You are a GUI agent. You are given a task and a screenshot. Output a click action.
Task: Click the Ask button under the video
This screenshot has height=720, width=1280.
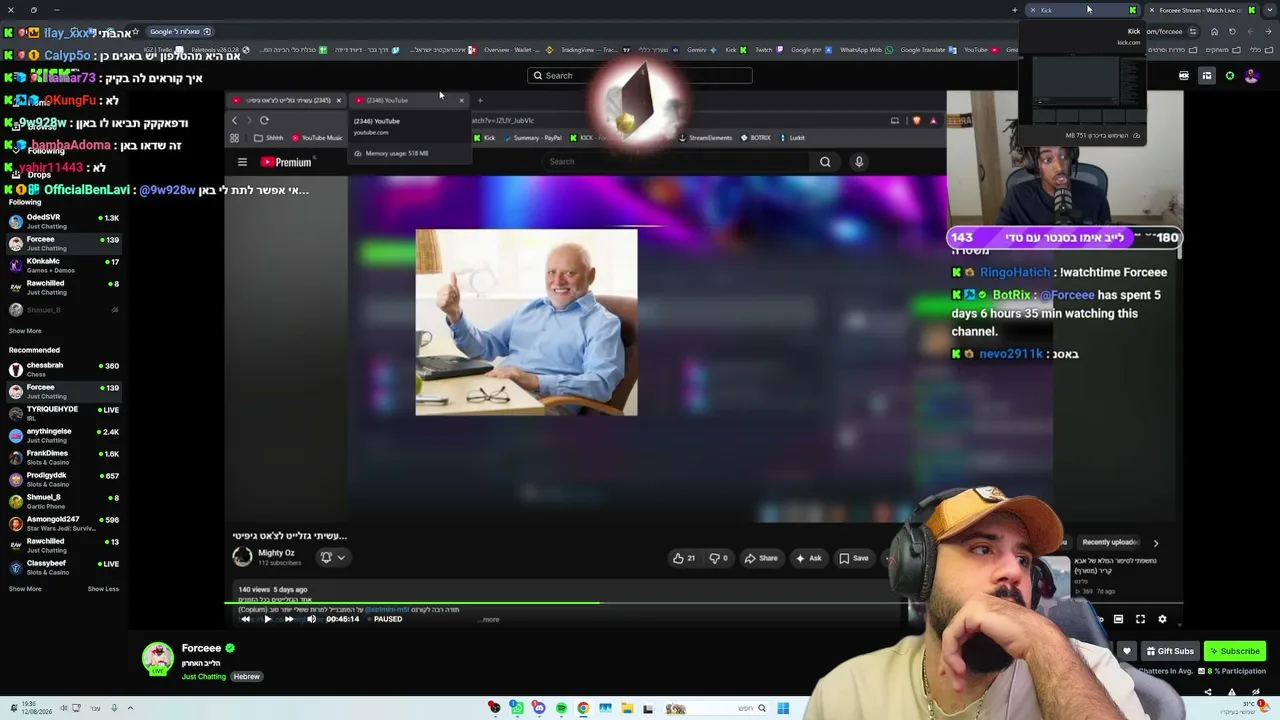[x=808, y=558]
